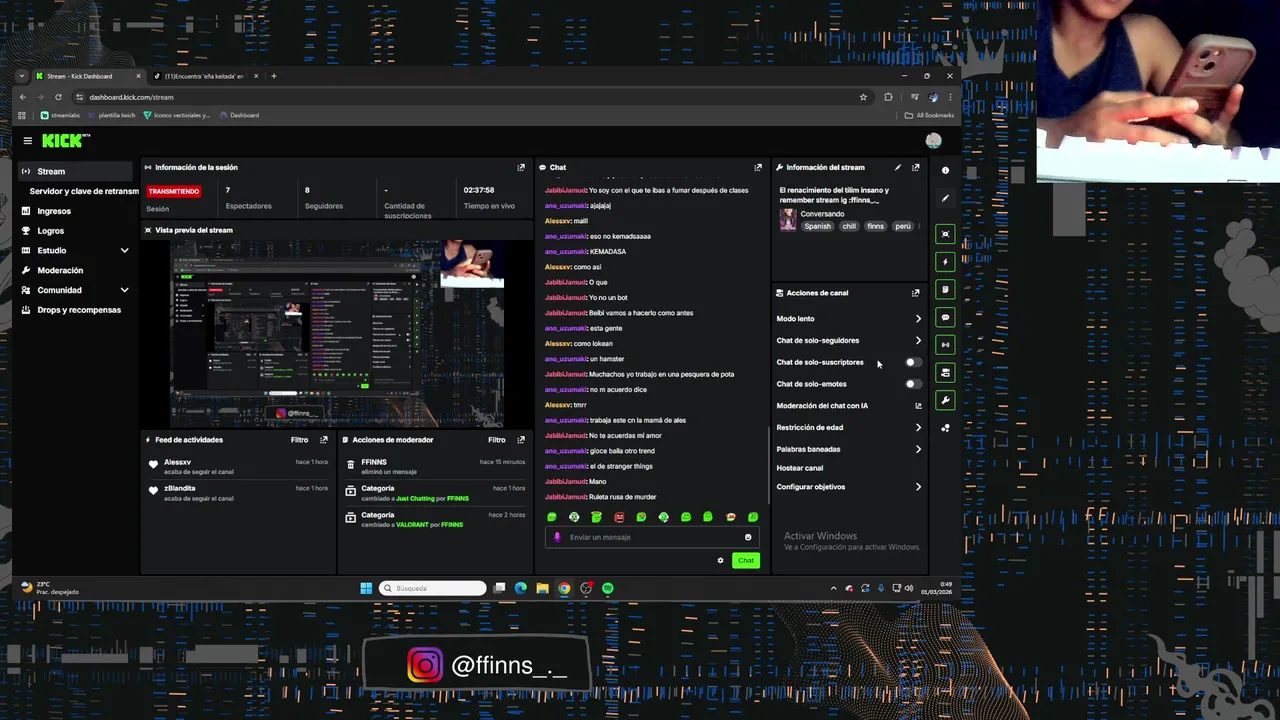Toggle the channel actions widget icon in sidebar
This screenshot has width=1280, height=720.
[x=945, y=373]
